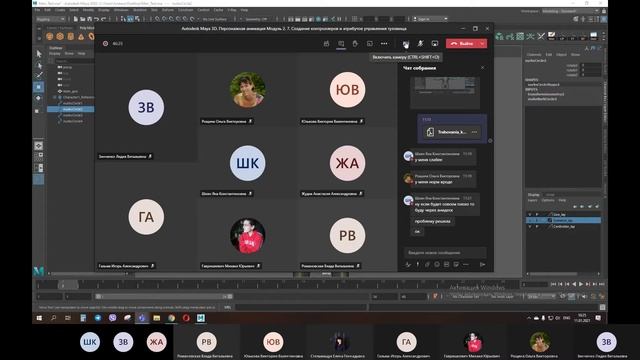This screenshot has width=640, height=360.
Task: Select the ЗВ participant avatar tile
Action: point(146,107)
